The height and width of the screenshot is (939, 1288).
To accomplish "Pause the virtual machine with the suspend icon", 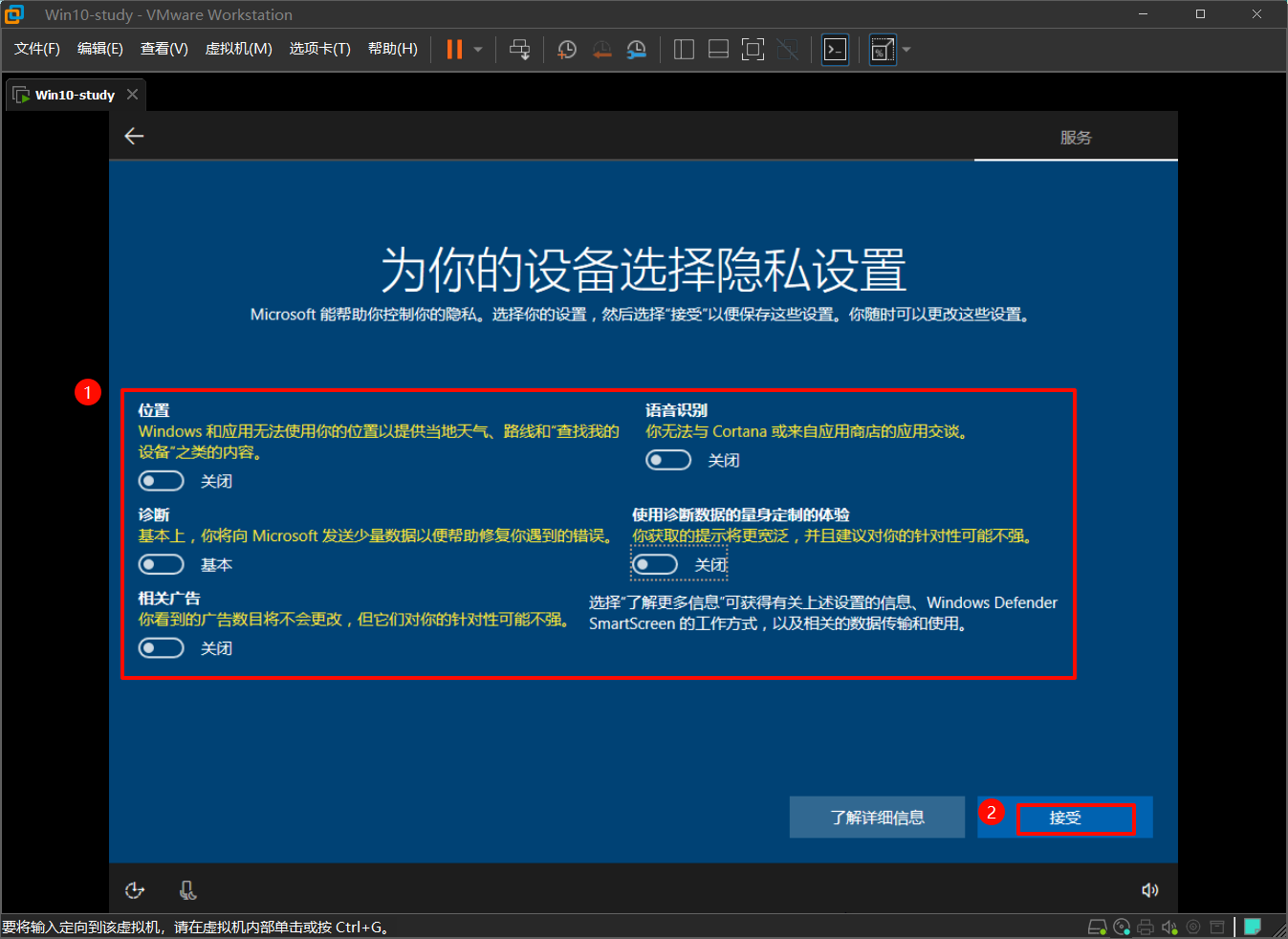I will point(452,49).
